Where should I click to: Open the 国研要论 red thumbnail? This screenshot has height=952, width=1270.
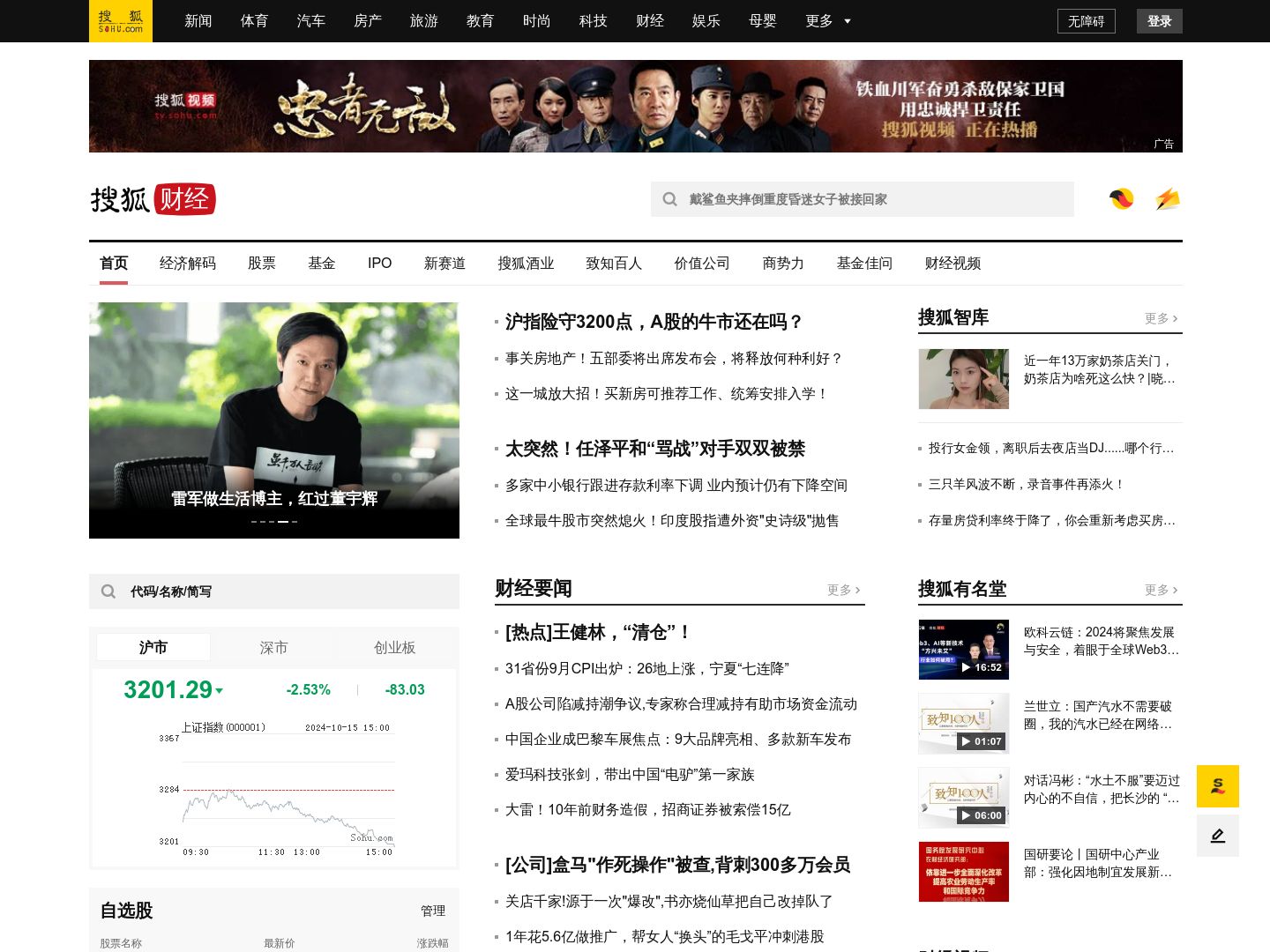coord(964,872)
